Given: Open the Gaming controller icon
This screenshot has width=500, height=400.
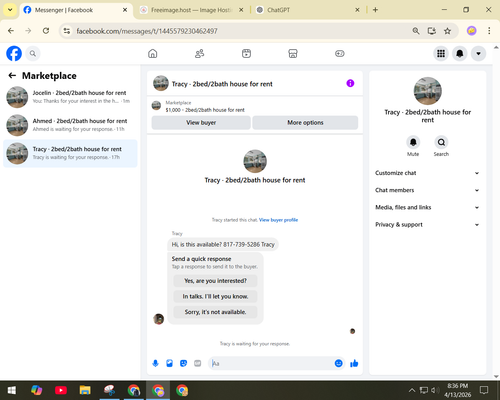Looking at the screenshot, I should pyautogui.click(x=340, y=53).
